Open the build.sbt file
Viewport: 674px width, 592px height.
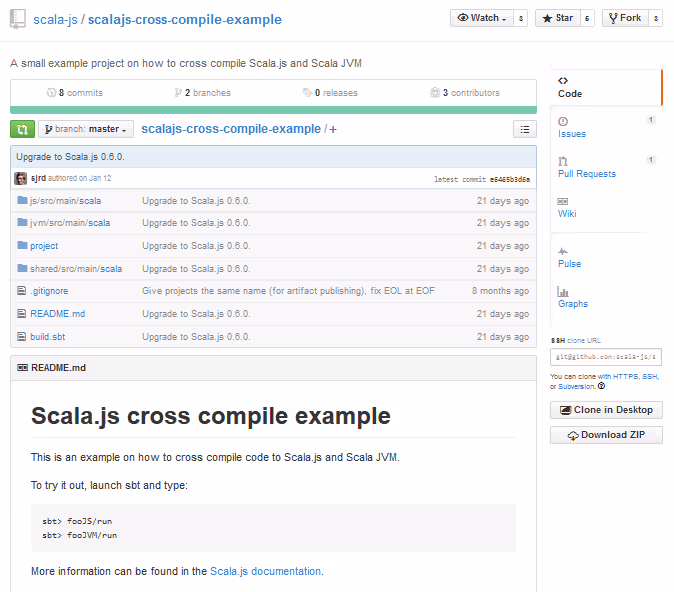click(48, 337)
